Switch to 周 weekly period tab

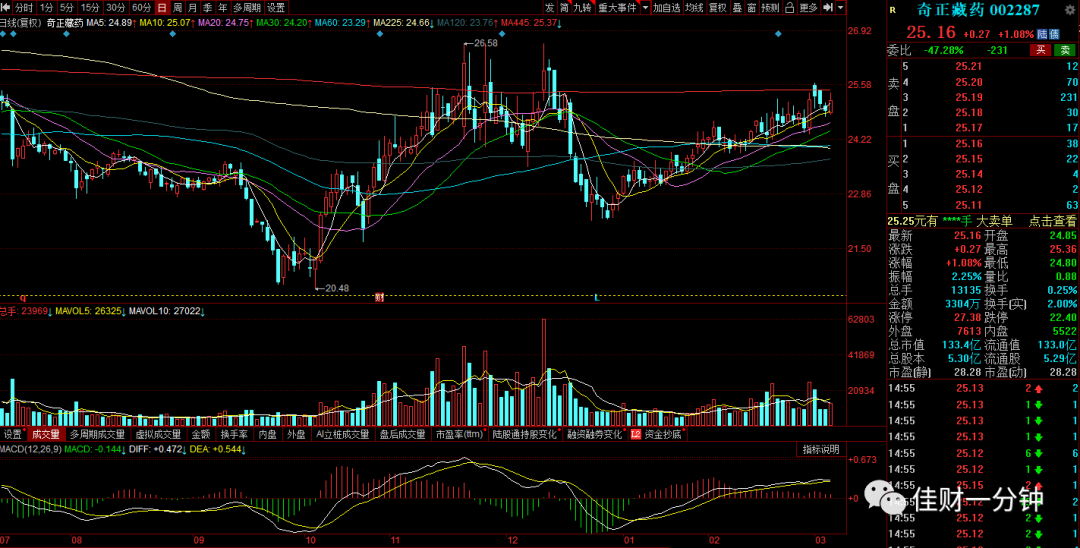coord(177,8)
